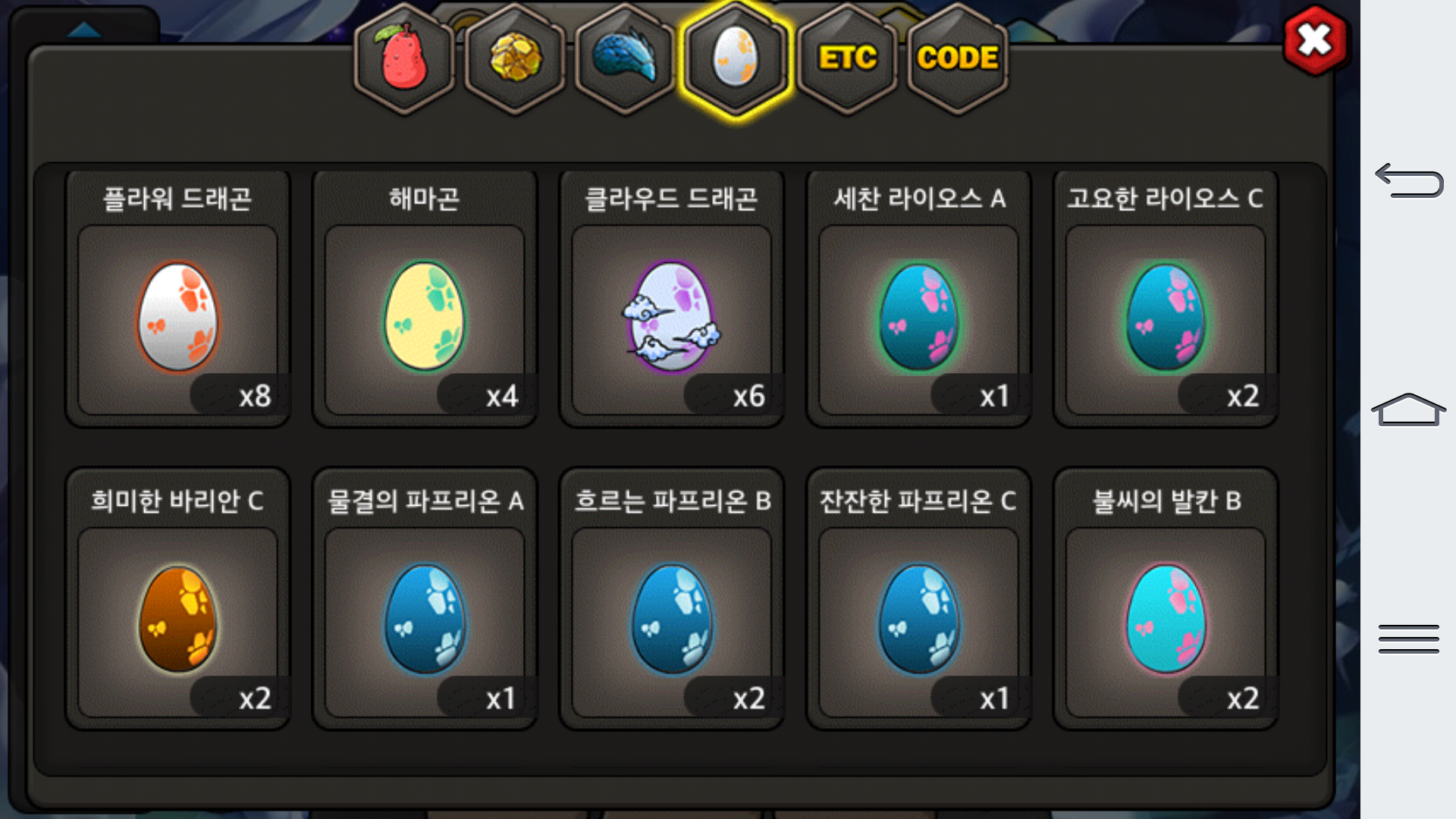Open the CODE tab
This screenshot has width=1456, height=819.
coord(958,59)
